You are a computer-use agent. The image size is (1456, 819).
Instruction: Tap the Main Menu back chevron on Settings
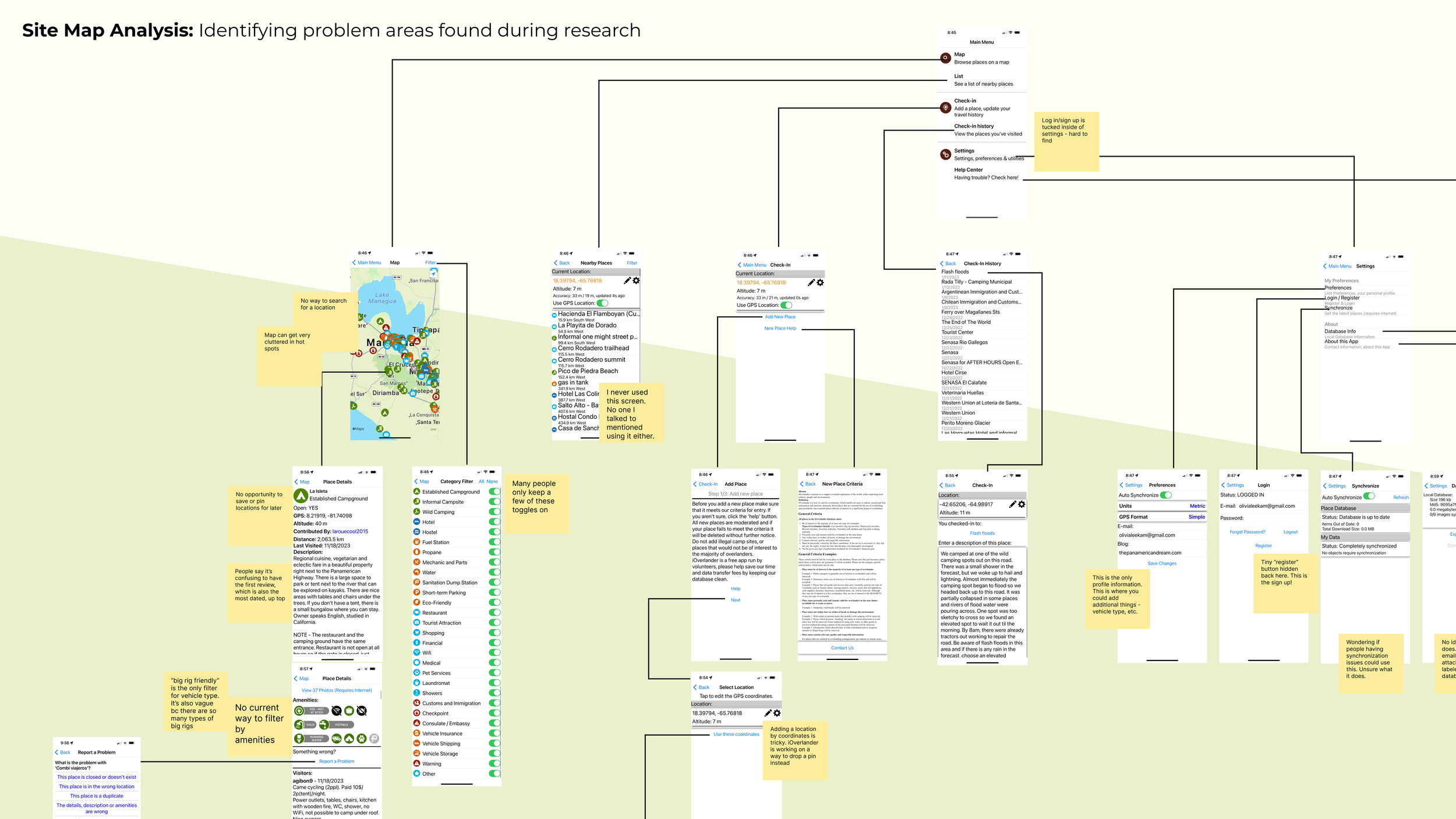[1326, 266]
